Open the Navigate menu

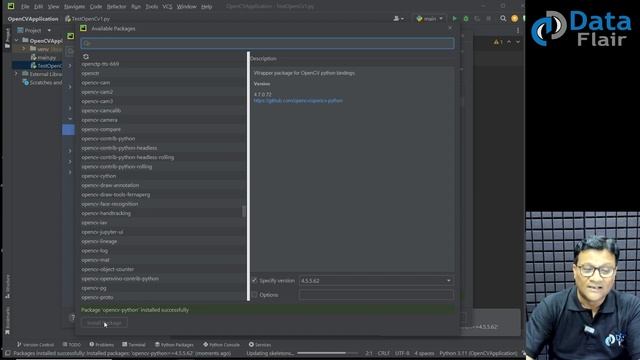tap(74, 7)
